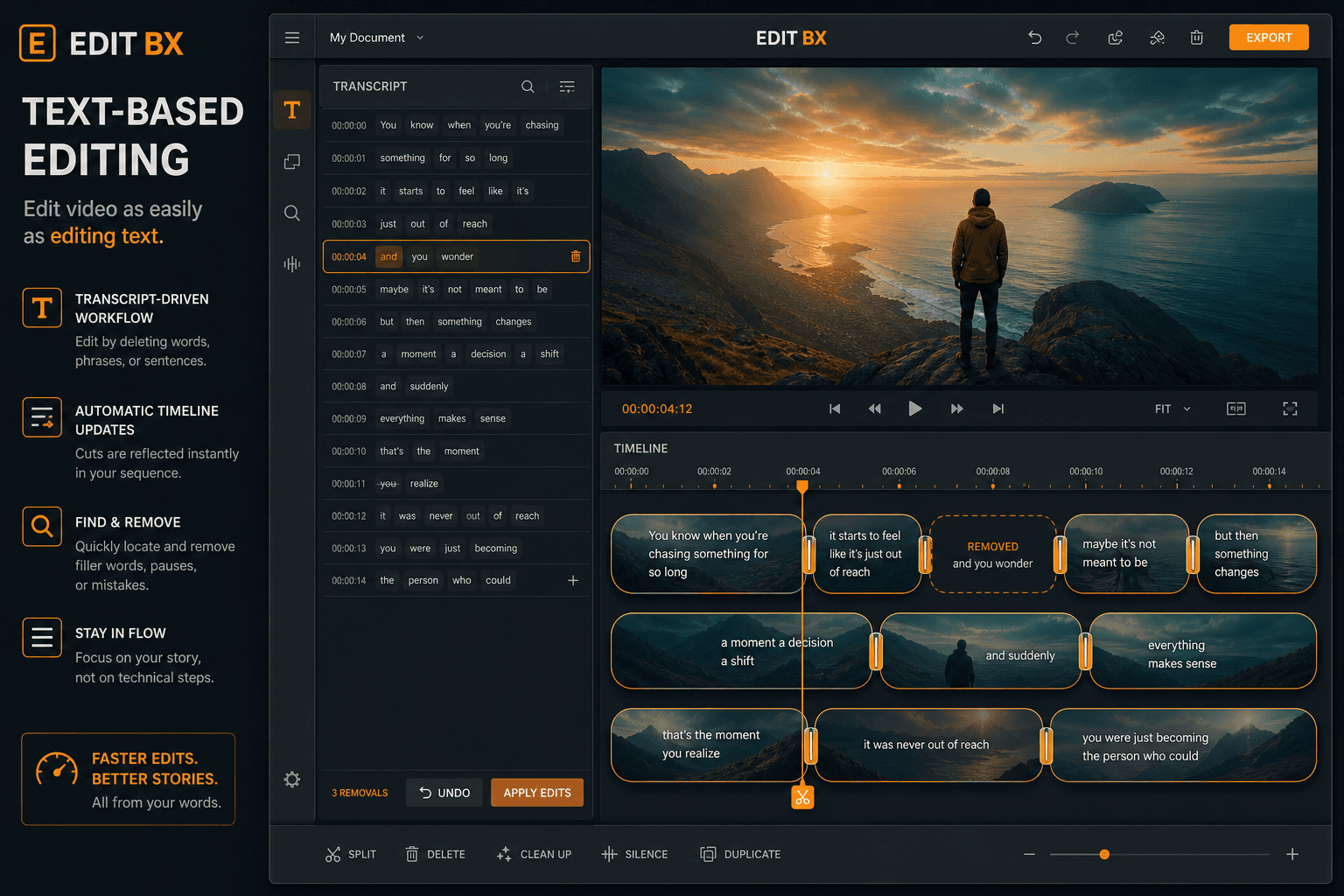Click the APPLY EDITS button
Viewport: 1344px width, 896px height.
537,793
